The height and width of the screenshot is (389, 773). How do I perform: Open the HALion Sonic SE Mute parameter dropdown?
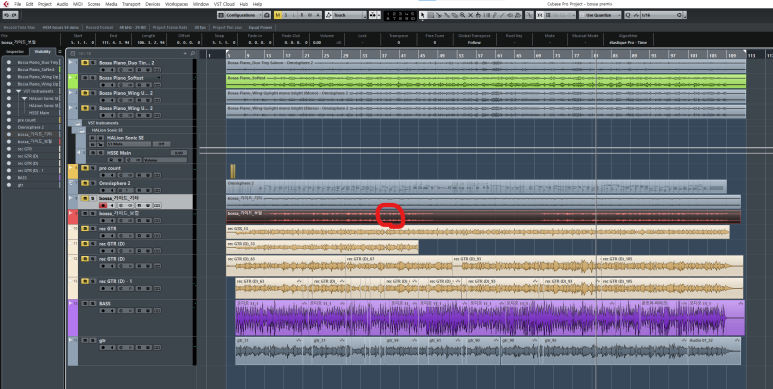click(x=129, y=144)
